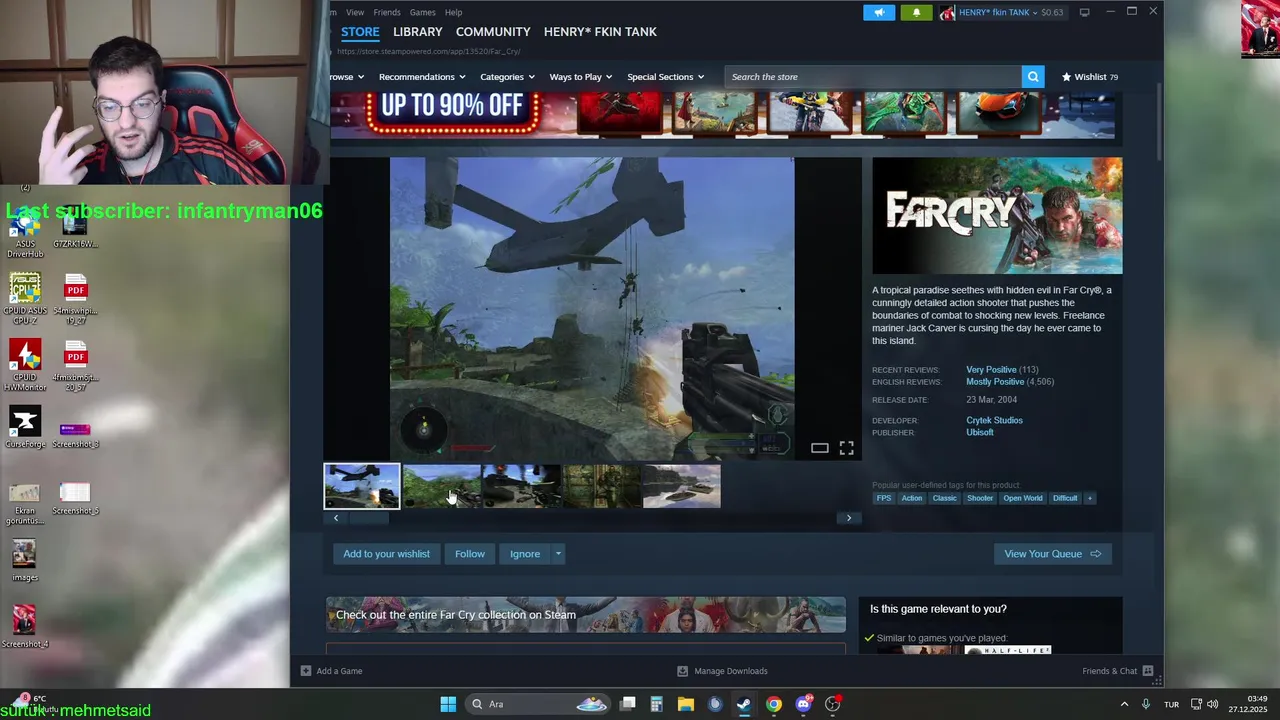
Task: Open File Explorer from the taskbar
Action: click(x=686, y=704)
